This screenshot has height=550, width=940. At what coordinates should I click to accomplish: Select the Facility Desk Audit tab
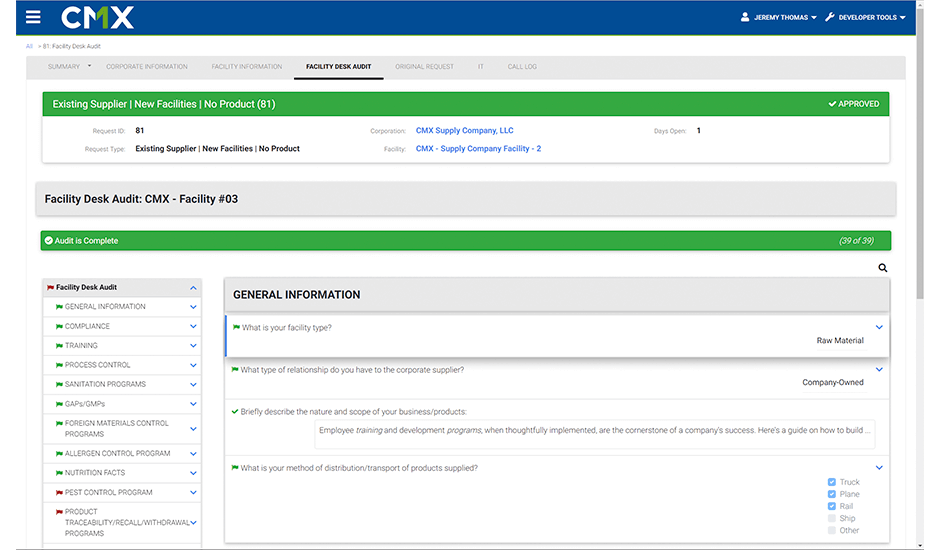(x=338, y=67)
